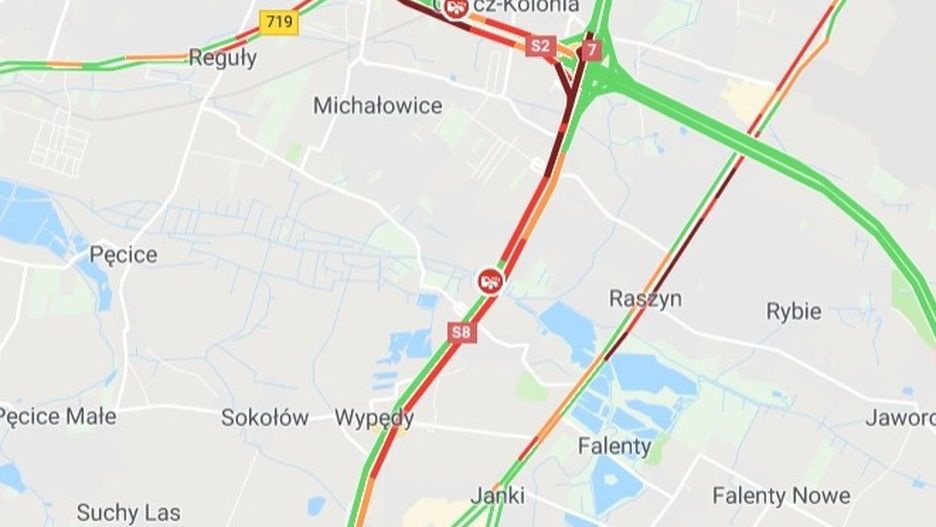Select the S2 road shield marker

click(x=541, y=46)
